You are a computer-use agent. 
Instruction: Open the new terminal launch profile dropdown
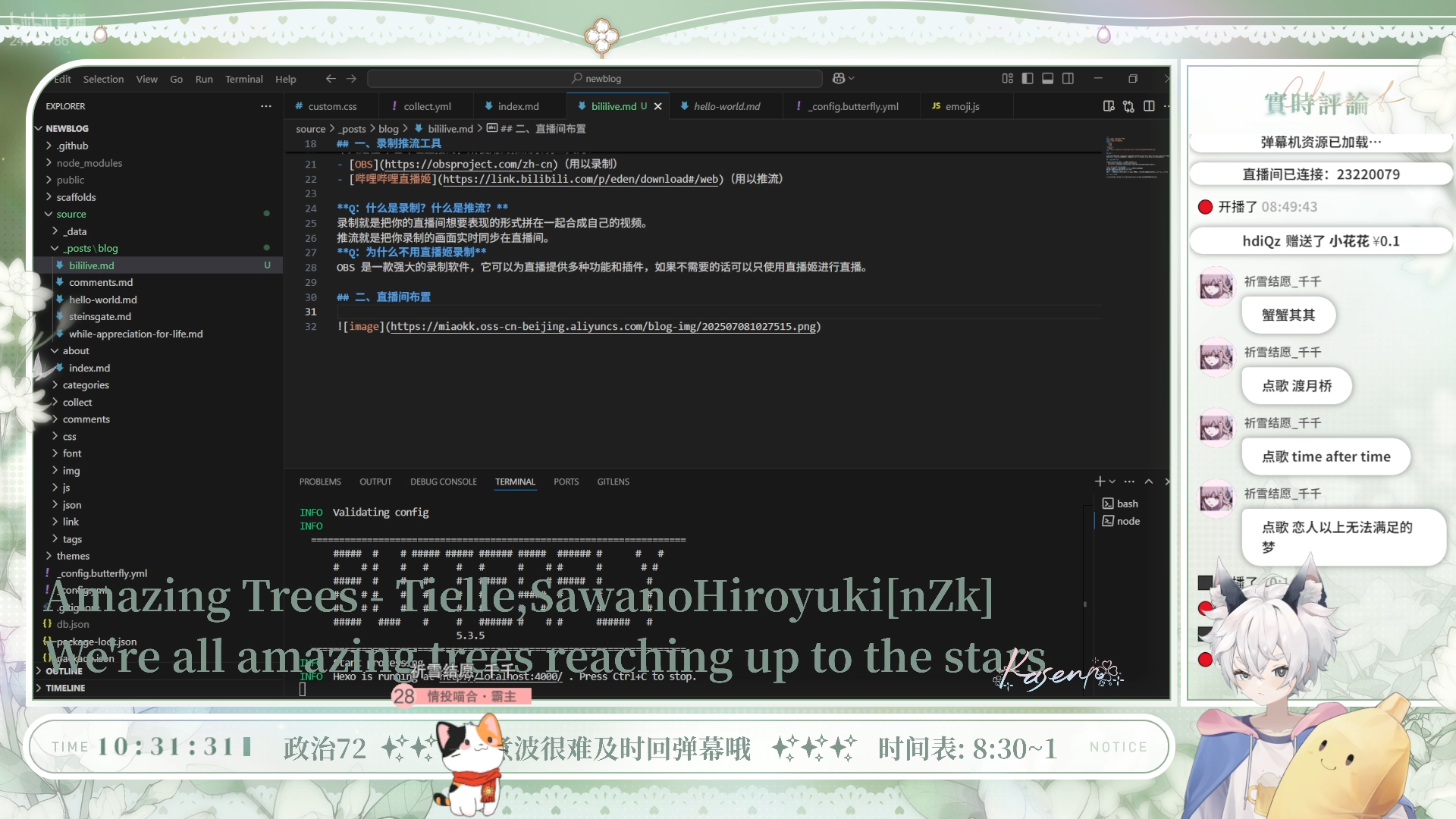[x=1112, y=482]
